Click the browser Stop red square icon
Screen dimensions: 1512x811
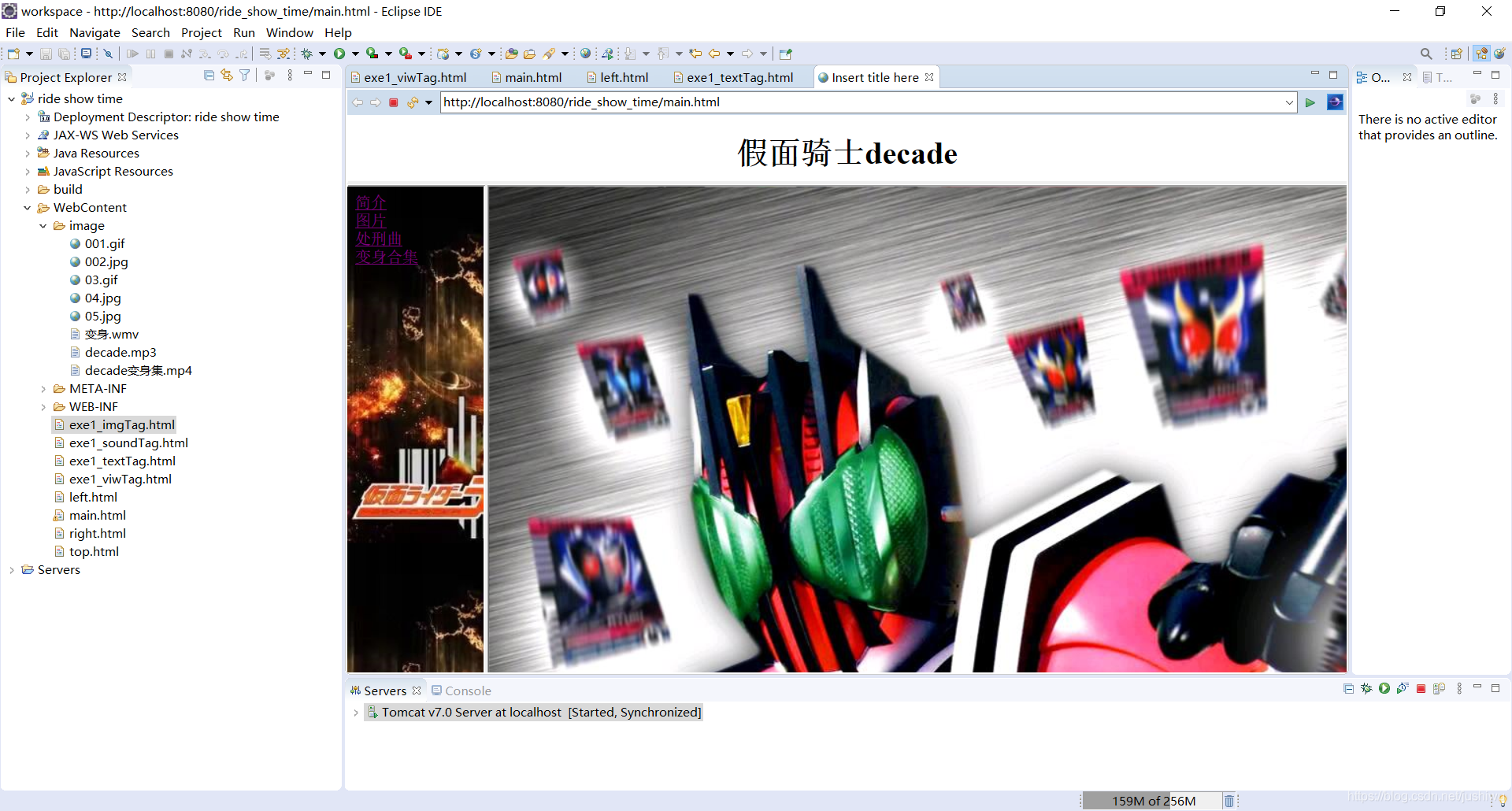click(x=394, y=102)
